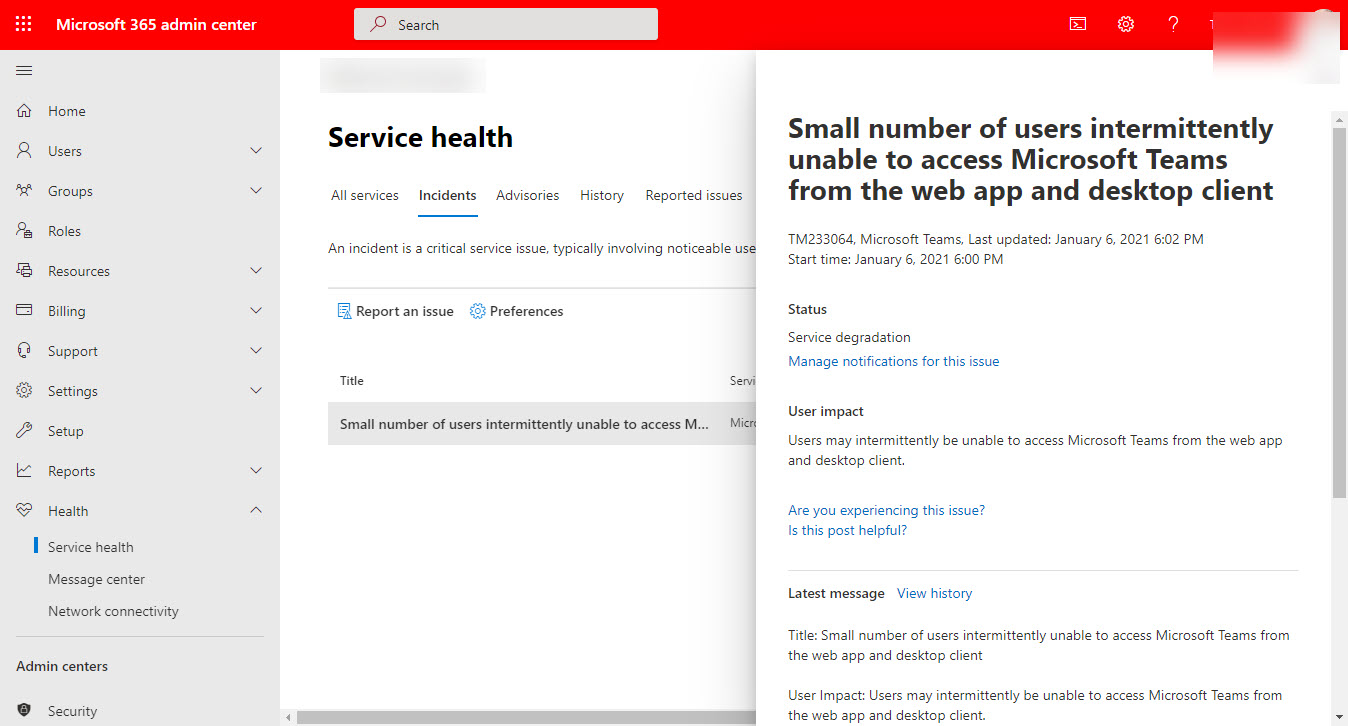Image resolution: width=1348 pixels, height=726 pixels.
Task: Expand the Settings chevron in sidebar
Action: (x=256, y=391)
